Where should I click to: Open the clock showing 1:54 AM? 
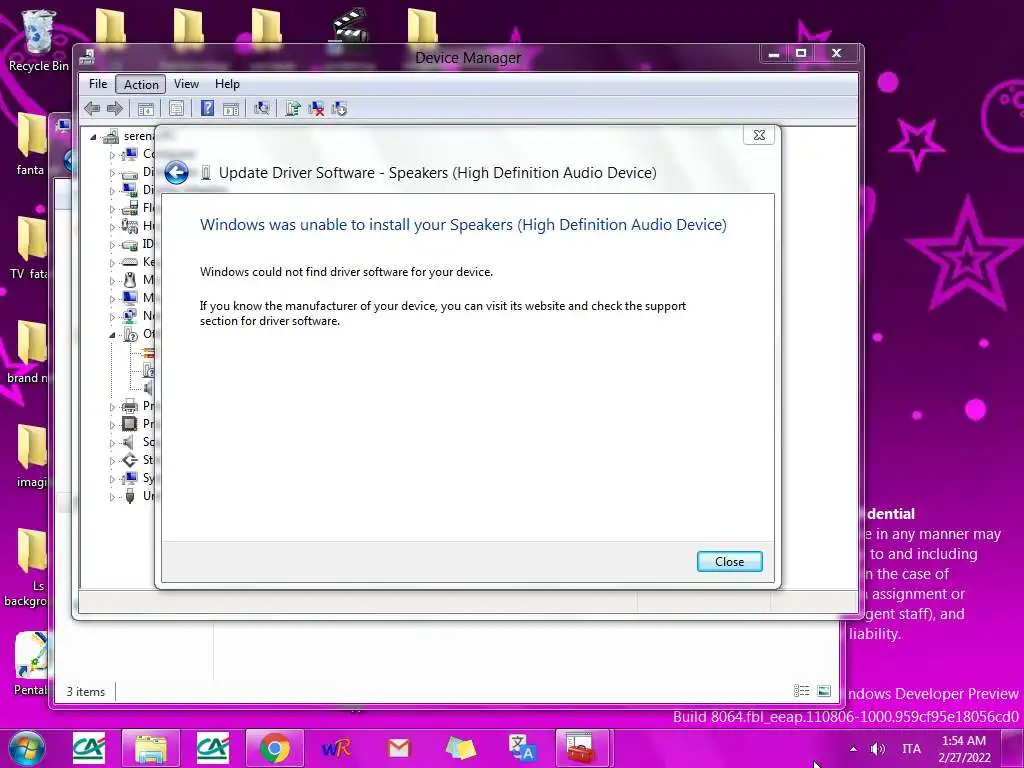pos(964,749)
